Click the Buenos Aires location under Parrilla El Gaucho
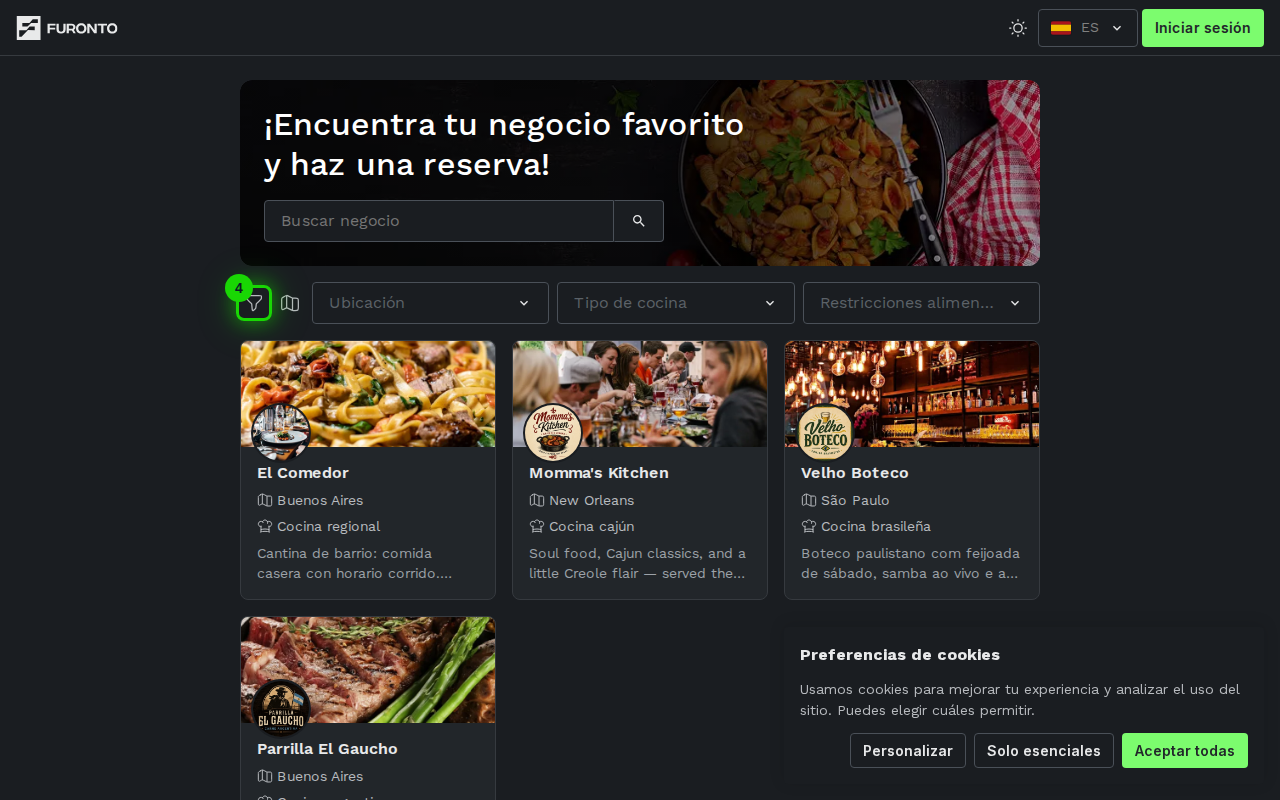Screen dimensions: 1280x800 (320, 776)
